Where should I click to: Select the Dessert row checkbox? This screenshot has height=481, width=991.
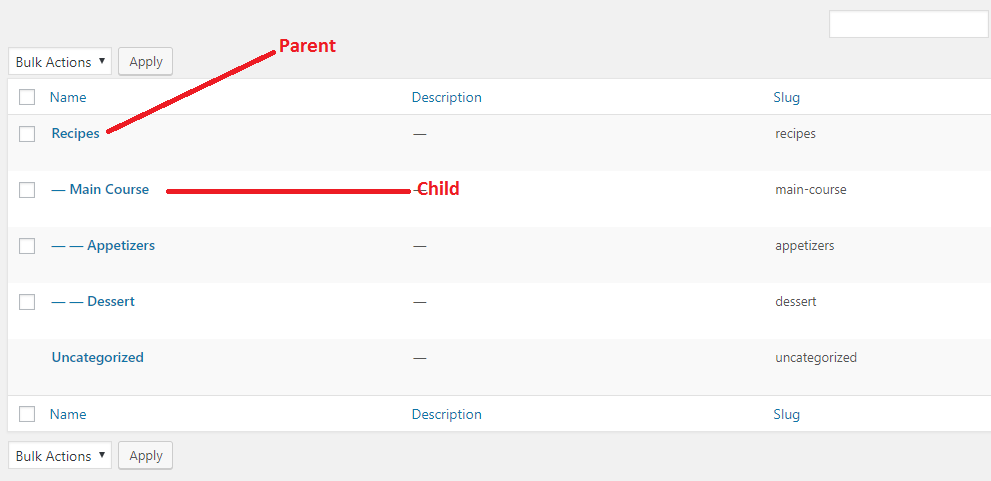[x=27, y=301]
